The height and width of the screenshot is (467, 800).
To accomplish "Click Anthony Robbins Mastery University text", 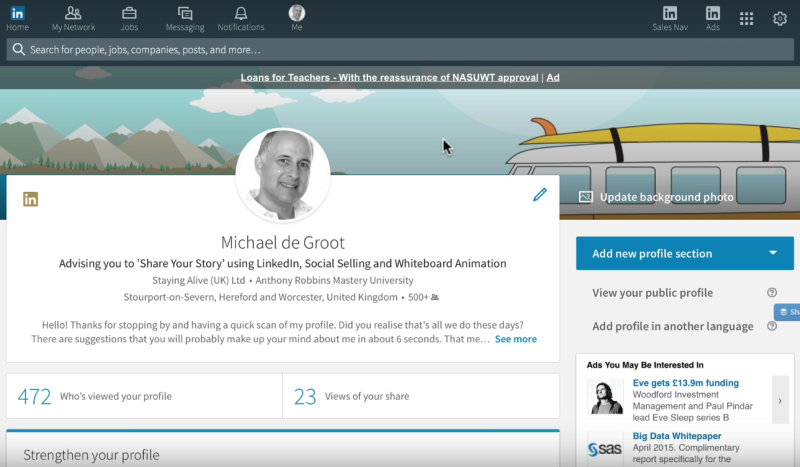I will (x=334, y=280).
